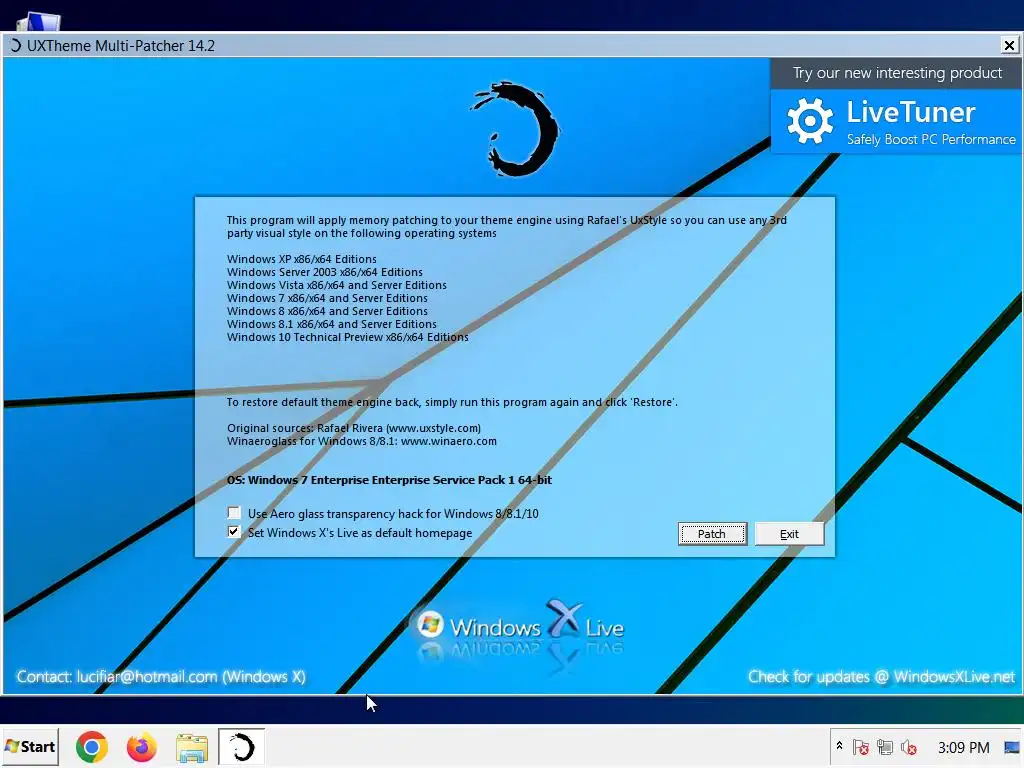This screenshot has width=1024, height=768.
Task: Open Check for updates @ WindowsXLive.net link
Action: coord(882,677)
